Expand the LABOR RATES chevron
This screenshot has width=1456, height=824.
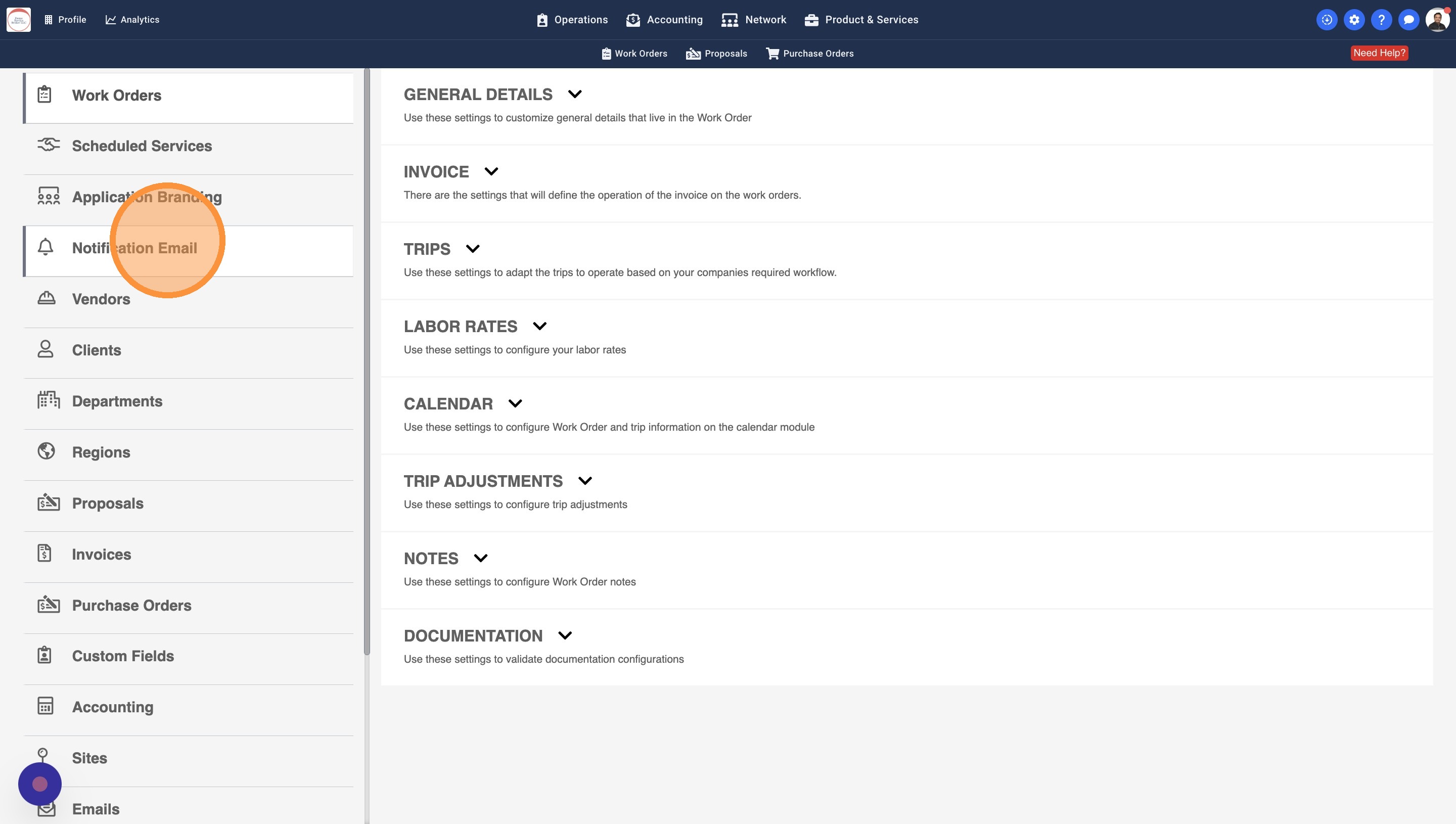[539, 326]
